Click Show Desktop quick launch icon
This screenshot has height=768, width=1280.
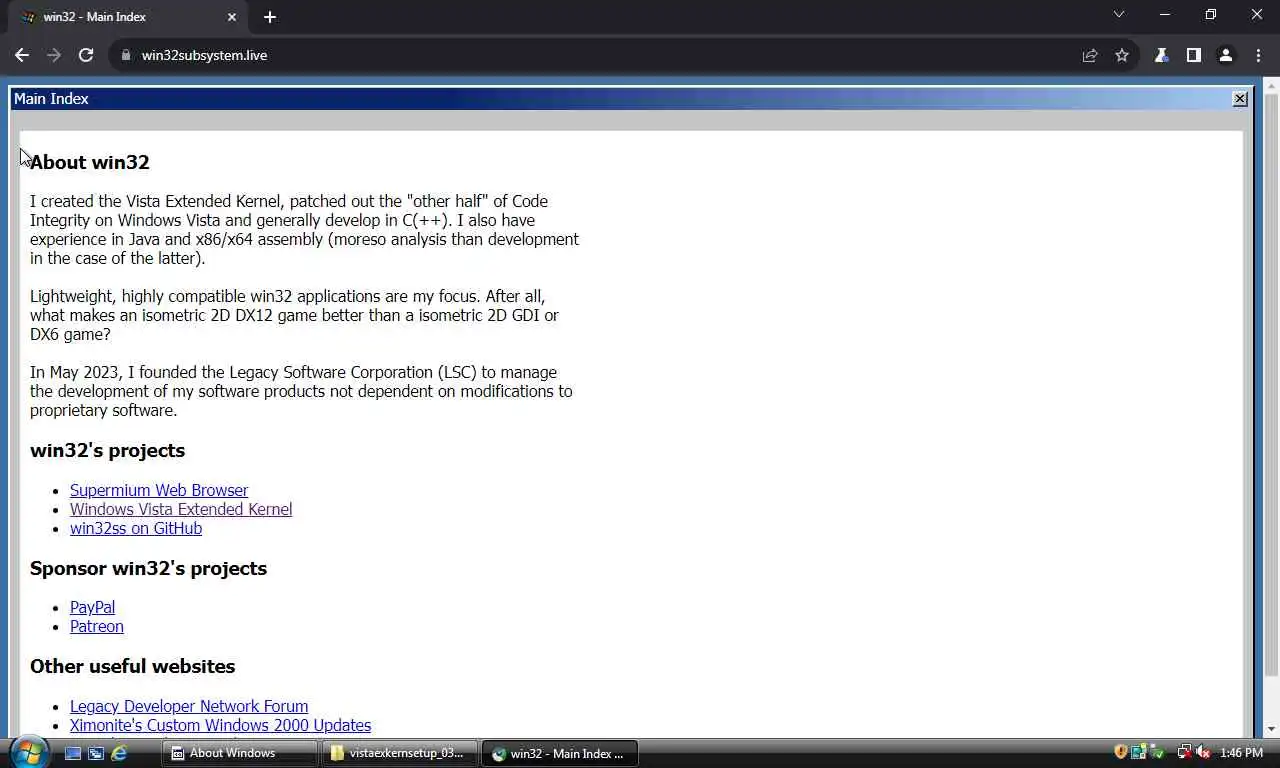tap(73, 753)
